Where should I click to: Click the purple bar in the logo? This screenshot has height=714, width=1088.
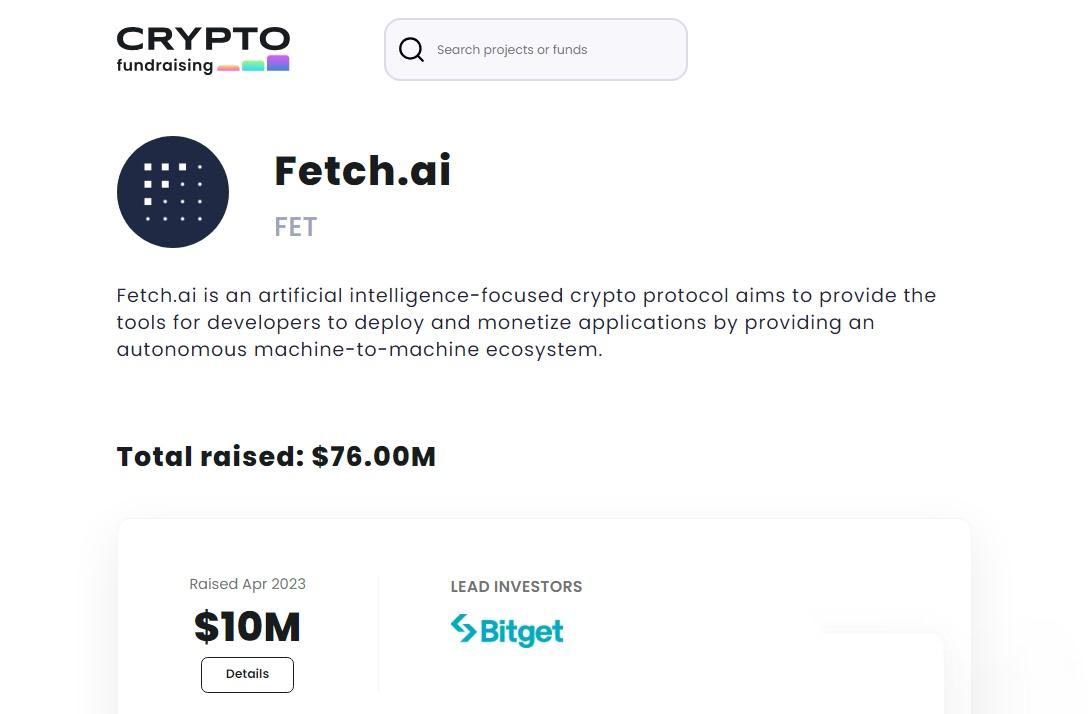tap(278, 63)
